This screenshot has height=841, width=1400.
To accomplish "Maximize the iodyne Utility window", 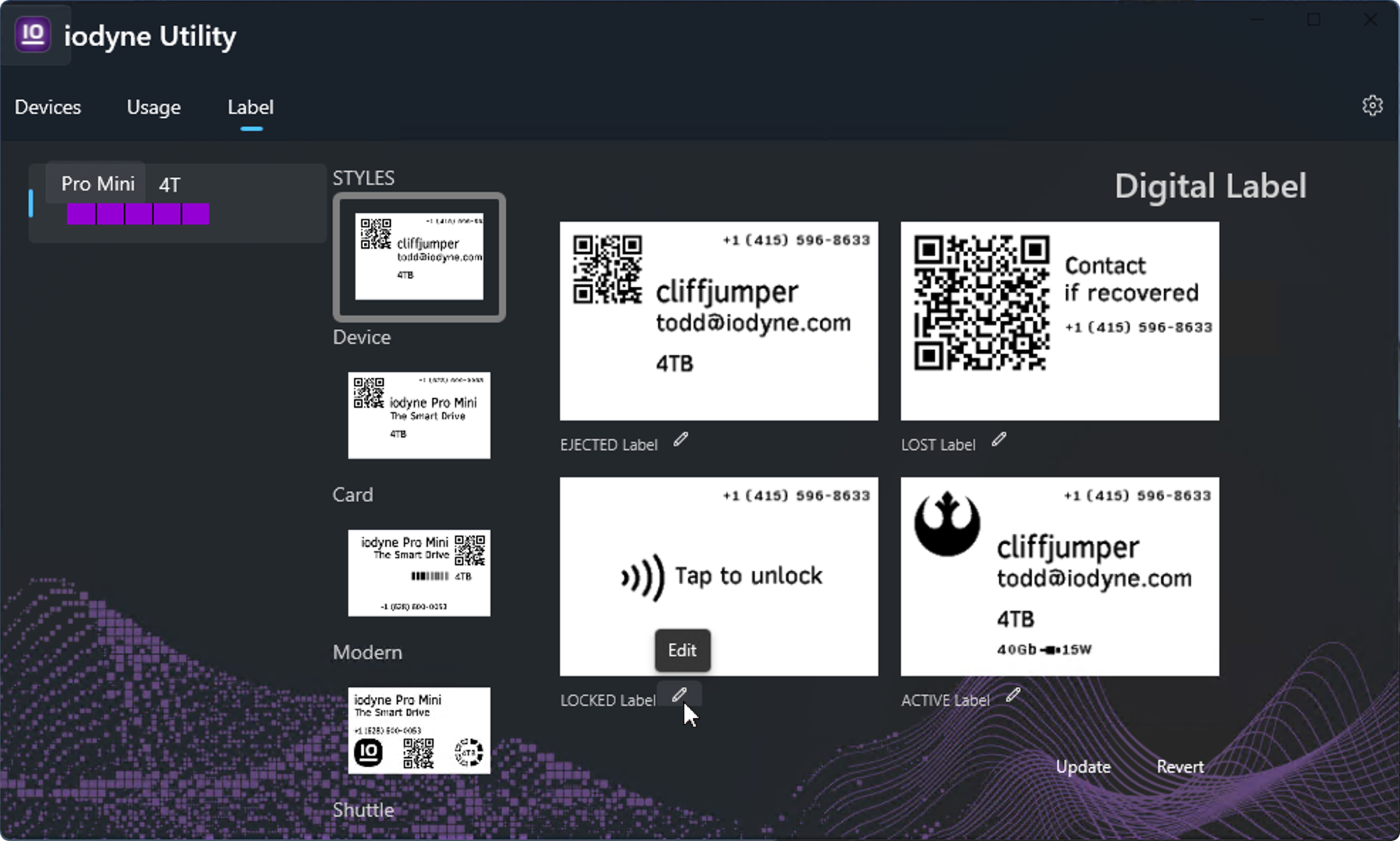I will pyautogui.click(x=1313, y=20).
